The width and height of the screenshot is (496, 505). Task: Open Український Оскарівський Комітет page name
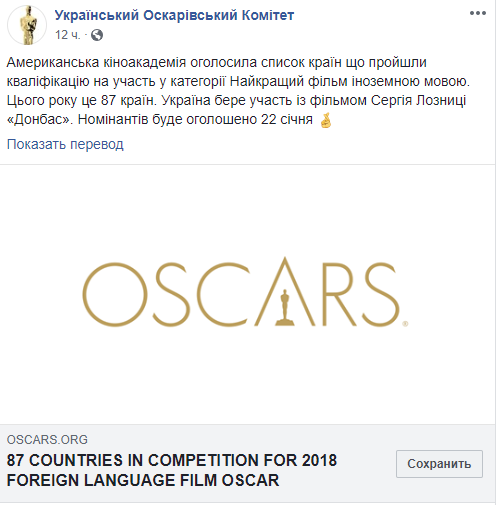click(174, 15)
